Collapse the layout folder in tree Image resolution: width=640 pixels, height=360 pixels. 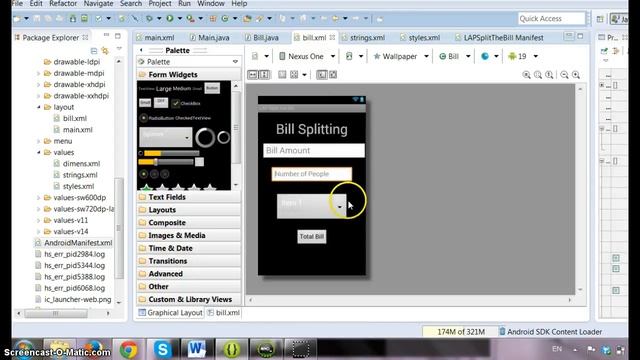tap(39, 107)
